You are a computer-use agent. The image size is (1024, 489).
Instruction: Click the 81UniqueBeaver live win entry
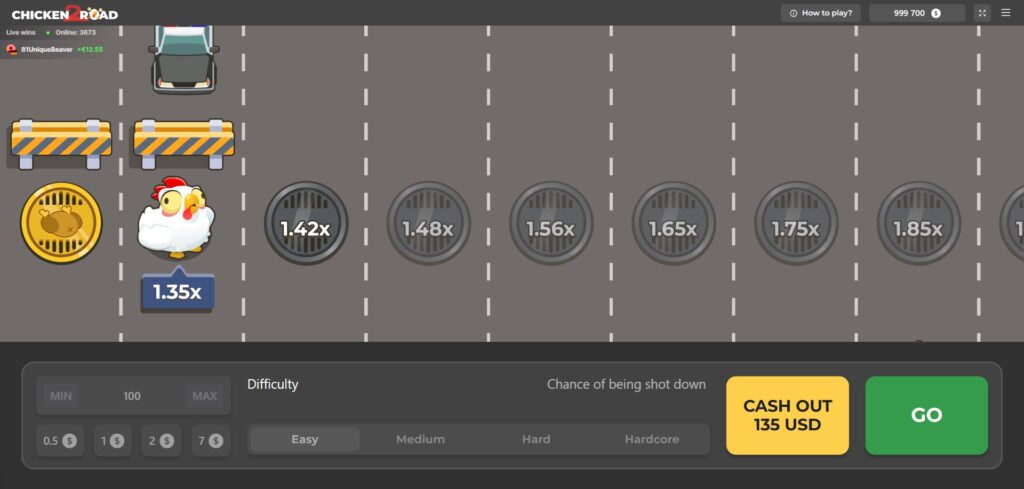pyautogui.click(x=55, y=50)
